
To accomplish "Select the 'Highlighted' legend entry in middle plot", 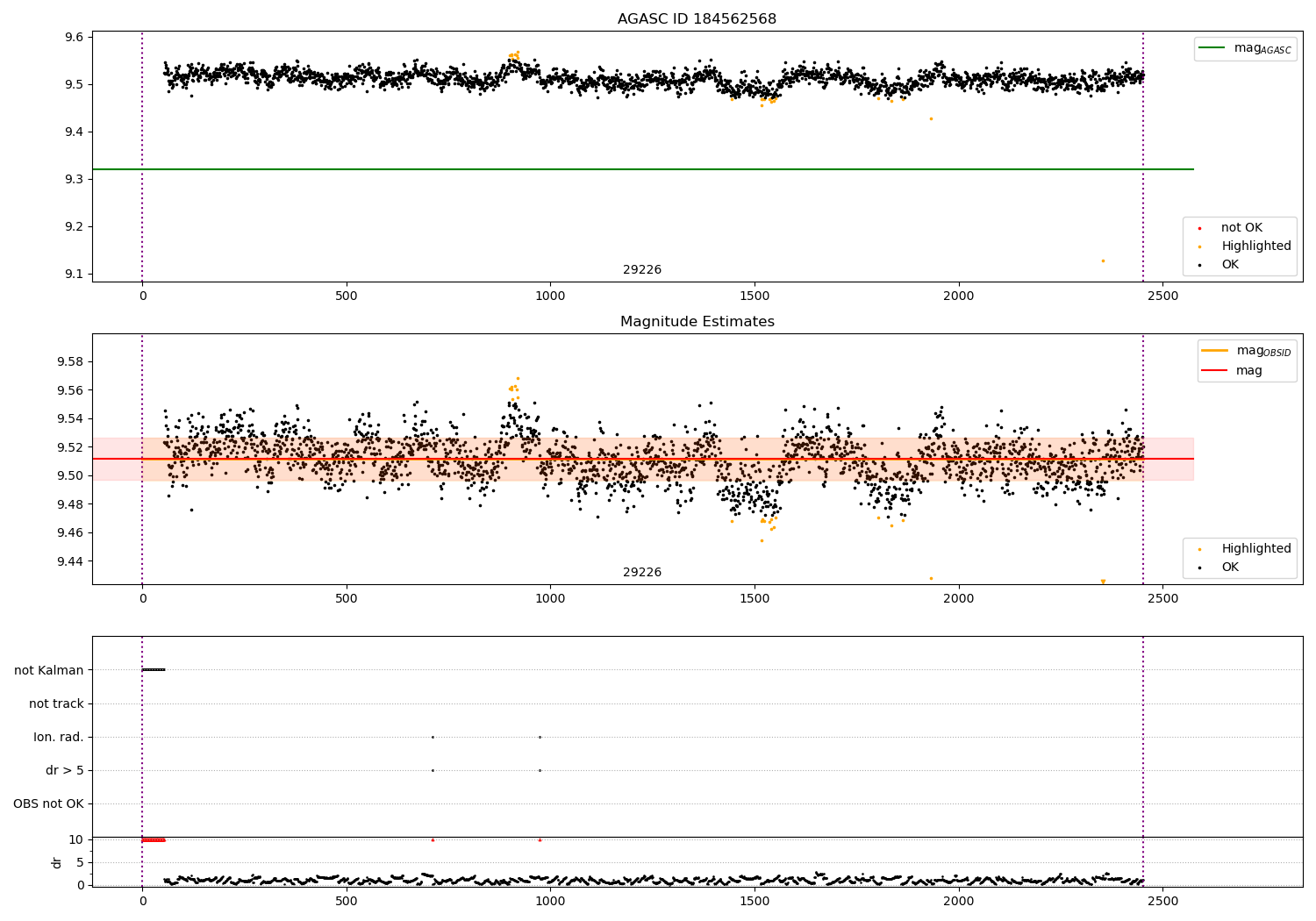I will (1244, 549).
